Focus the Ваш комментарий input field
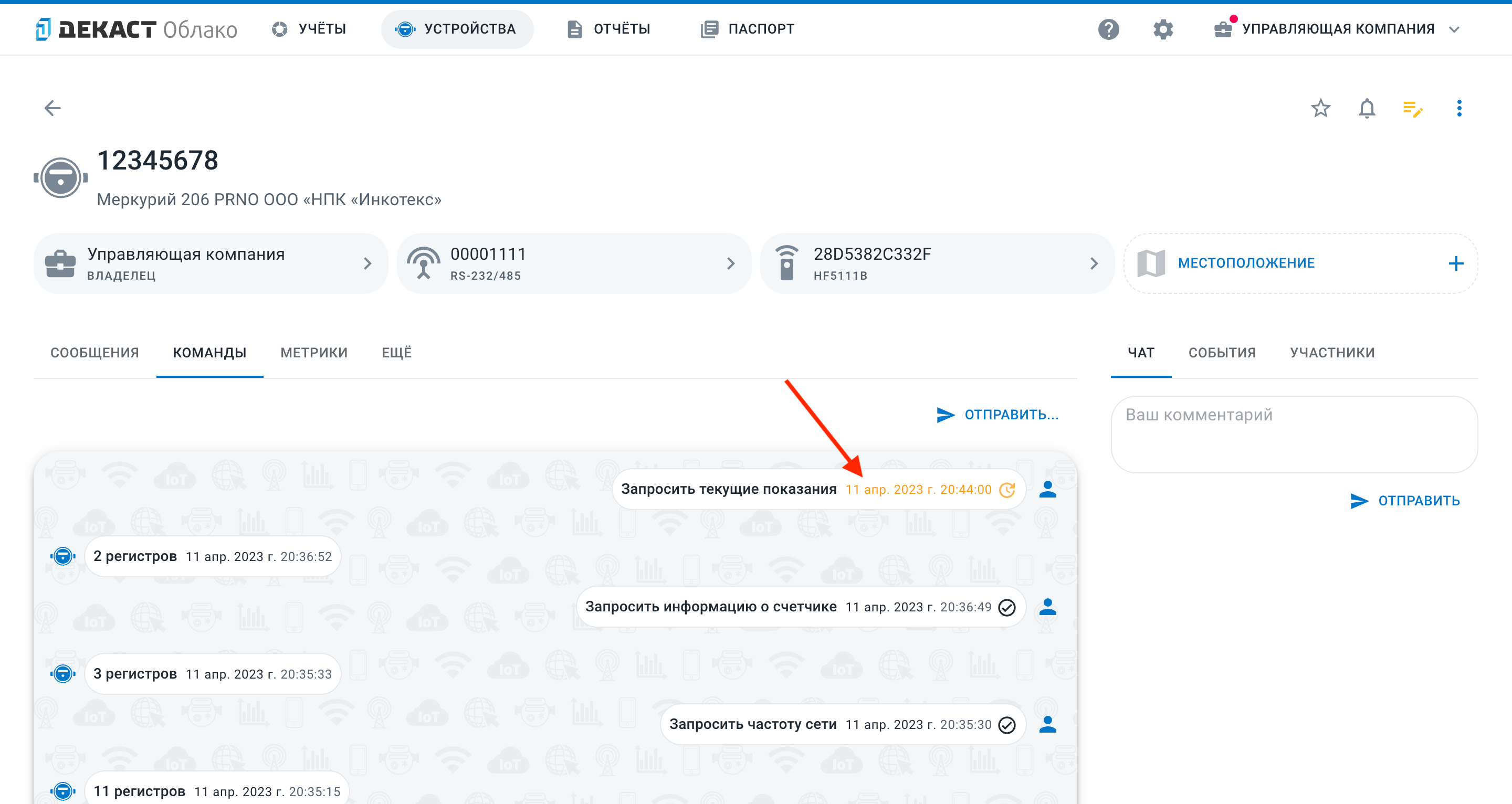 pyautogui.click(x=1294, y=435)
